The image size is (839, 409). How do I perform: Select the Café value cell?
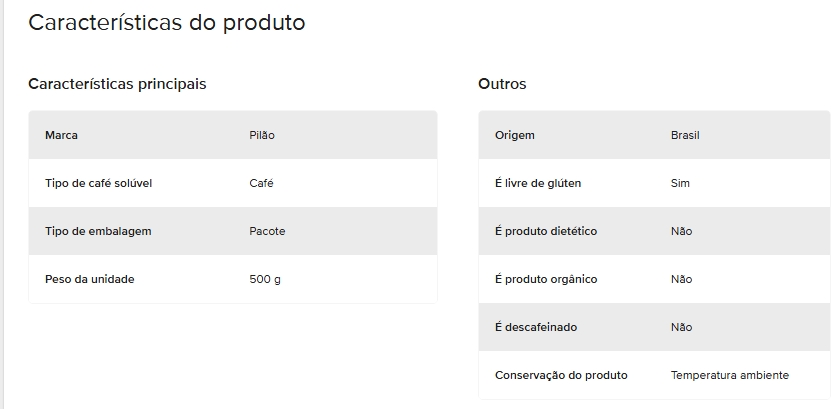(261, 183)
